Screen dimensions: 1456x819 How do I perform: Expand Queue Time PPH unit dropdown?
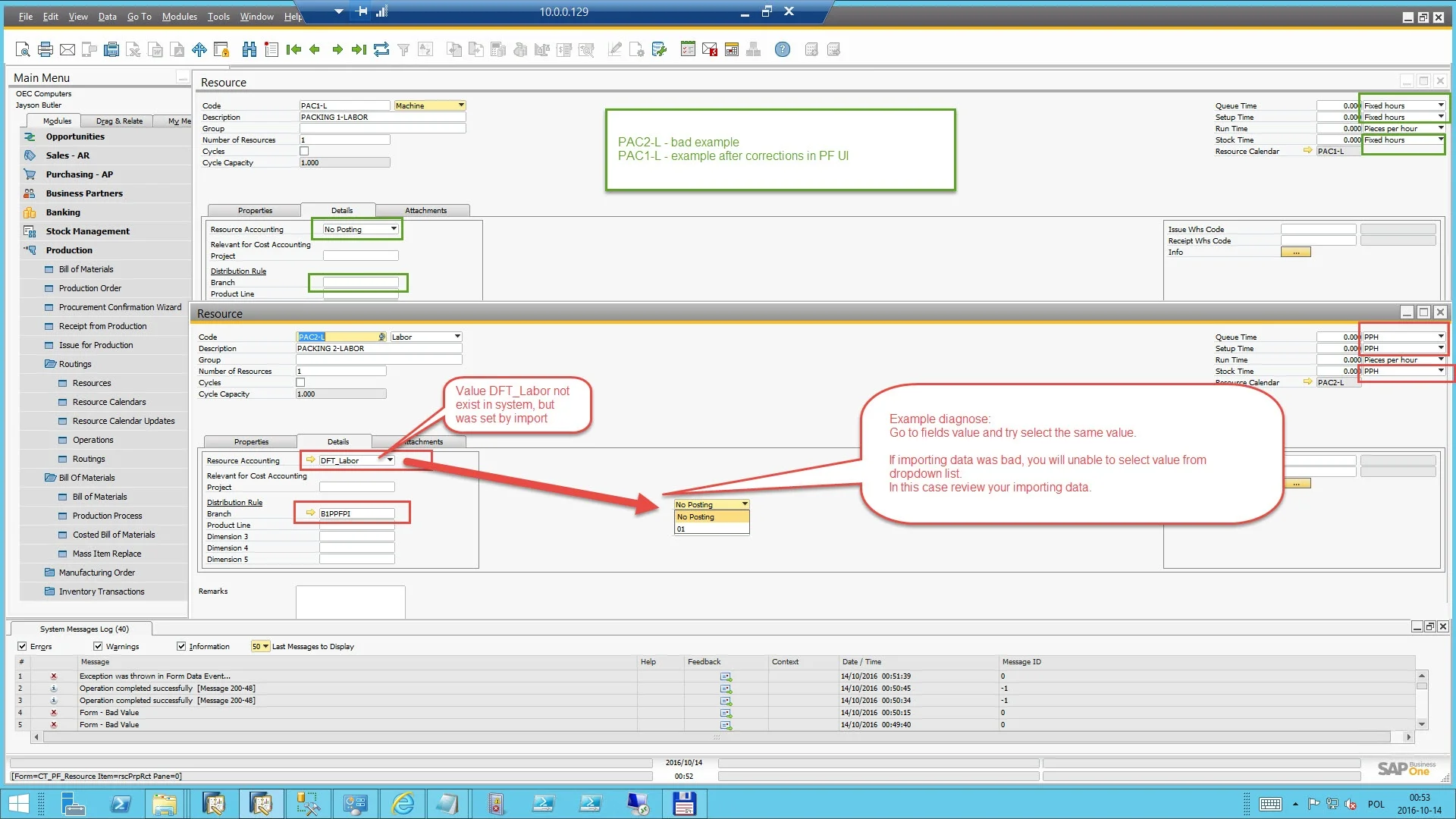click(1440, 337)
